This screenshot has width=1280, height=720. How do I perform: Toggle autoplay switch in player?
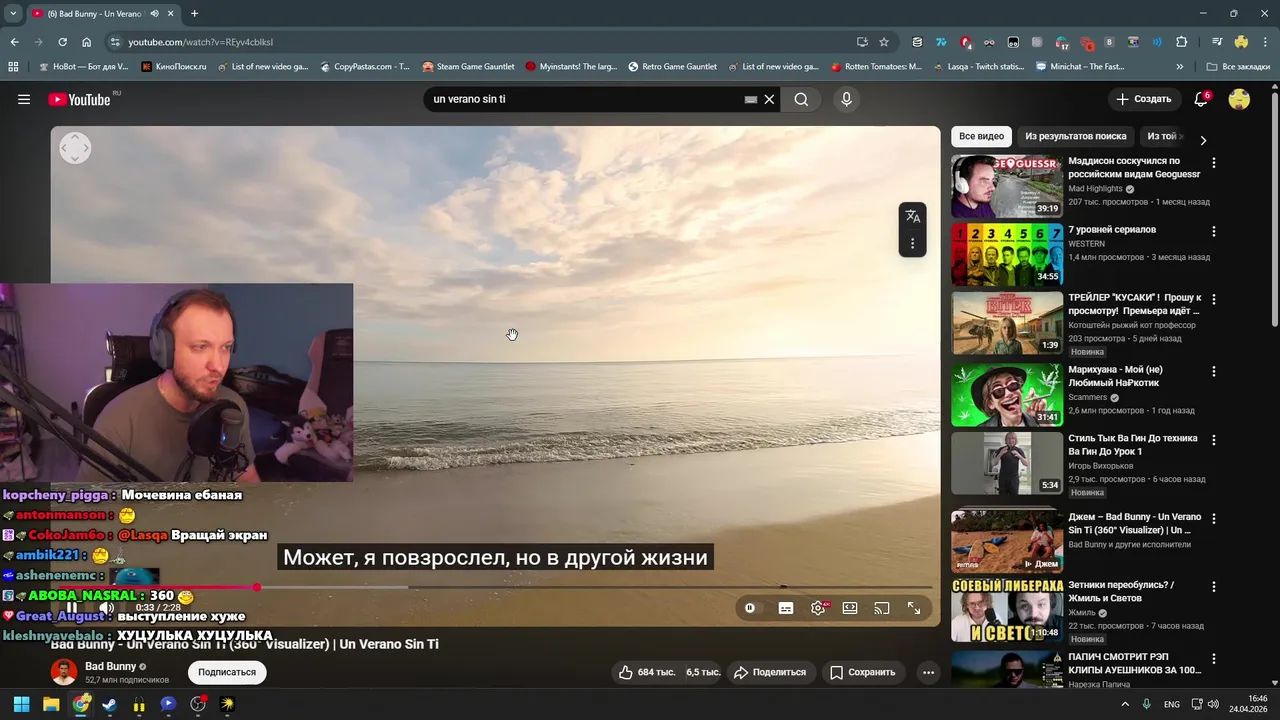750,608
